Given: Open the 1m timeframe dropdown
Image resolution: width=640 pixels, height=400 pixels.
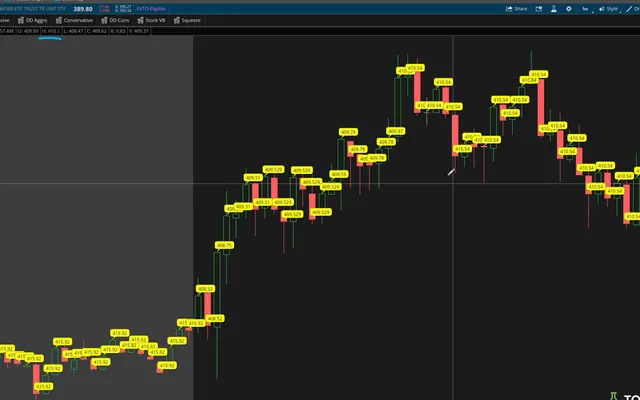Looking at the screenshot, I should coord(586,9).
